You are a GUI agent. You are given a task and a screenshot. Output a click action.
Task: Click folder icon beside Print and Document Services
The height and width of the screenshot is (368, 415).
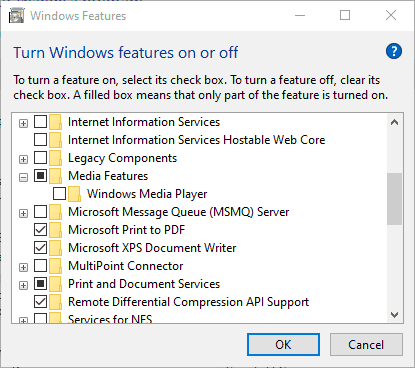(x=55, y=284)
